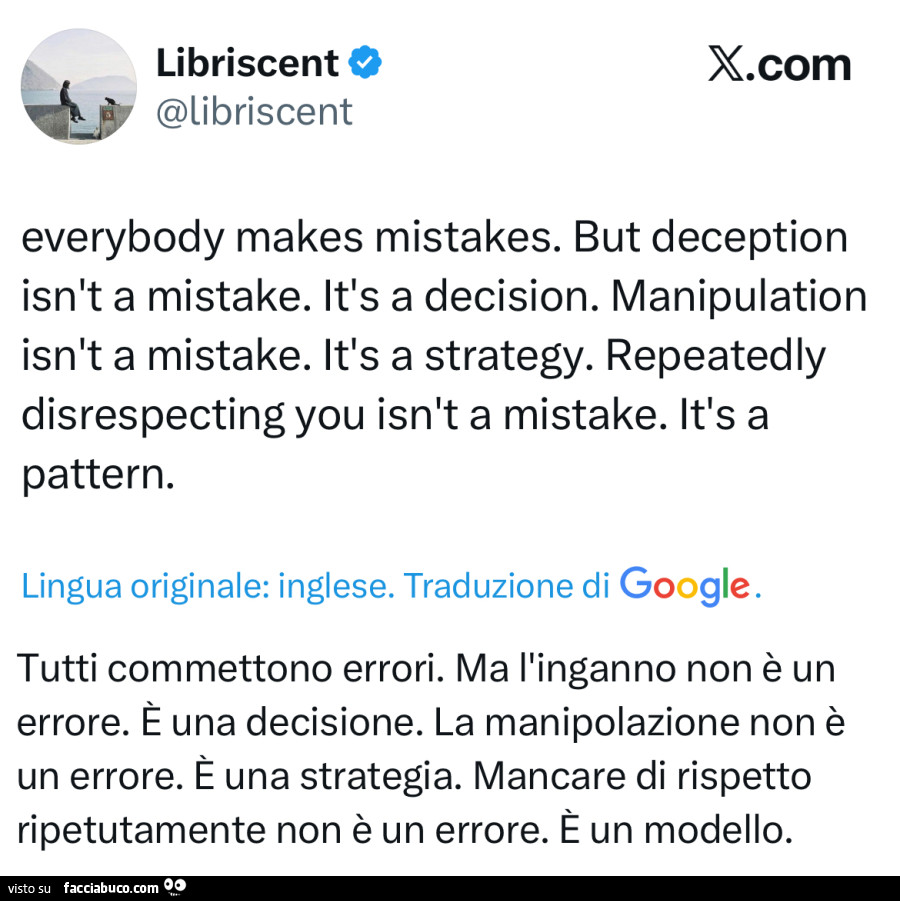Select the word 'deception' in the tweet

pyautogui.click(x=749, y=238)
